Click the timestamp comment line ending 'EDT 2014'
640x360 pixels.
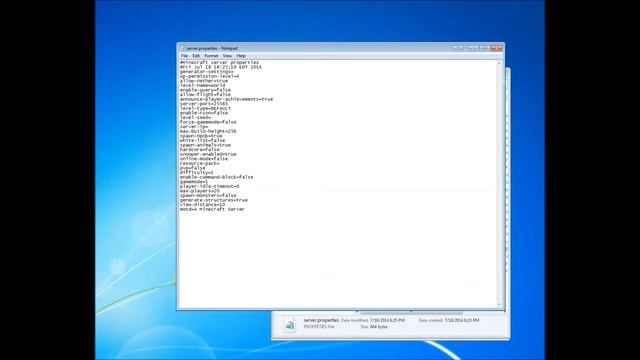pos(220,67)
